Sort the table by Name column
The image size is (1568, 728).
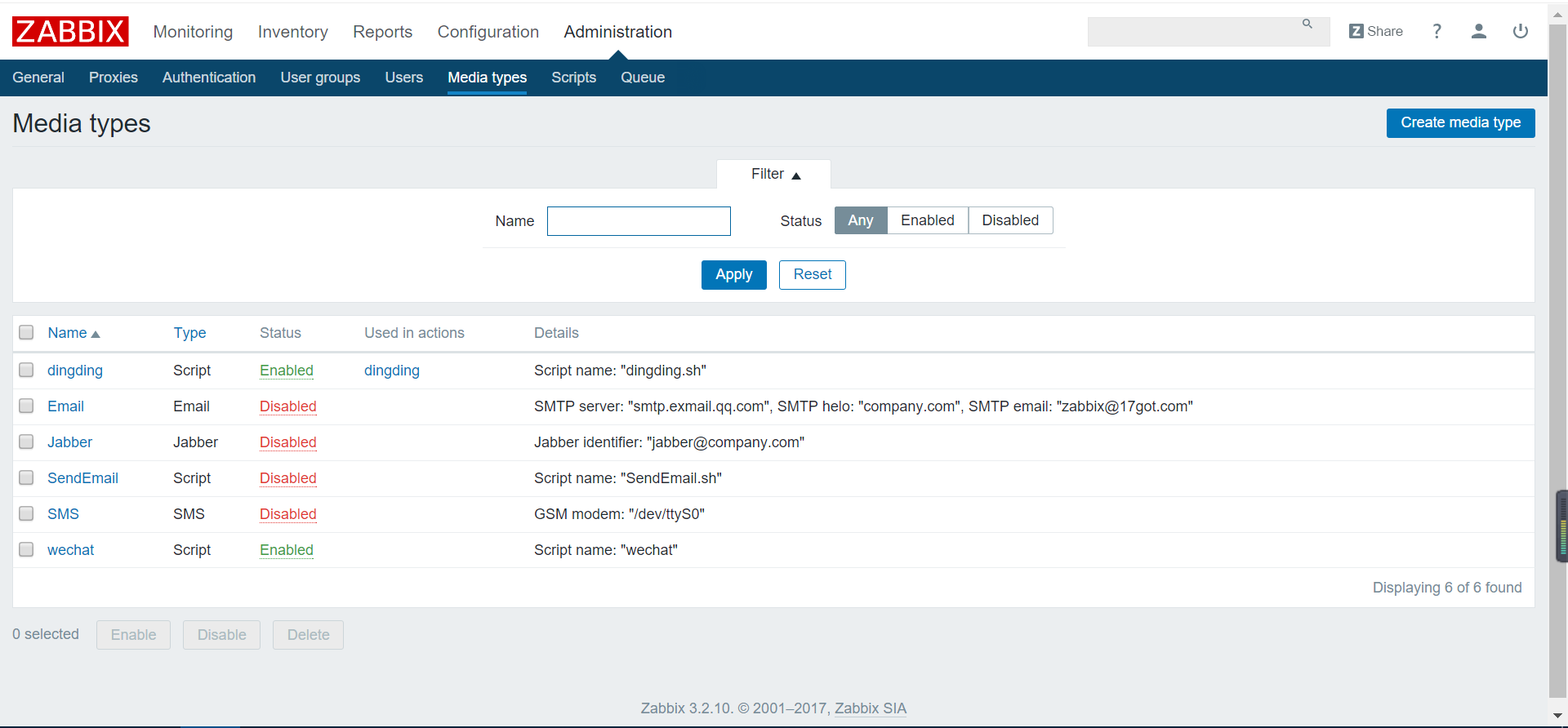(73, 333)
